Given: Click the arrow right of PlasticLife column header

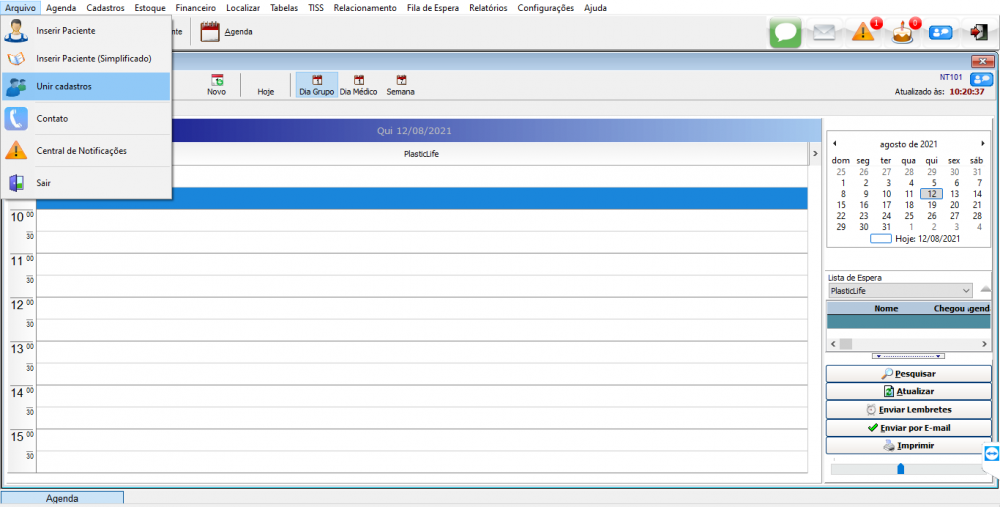Looking at the screenshot, I should 814,154.
